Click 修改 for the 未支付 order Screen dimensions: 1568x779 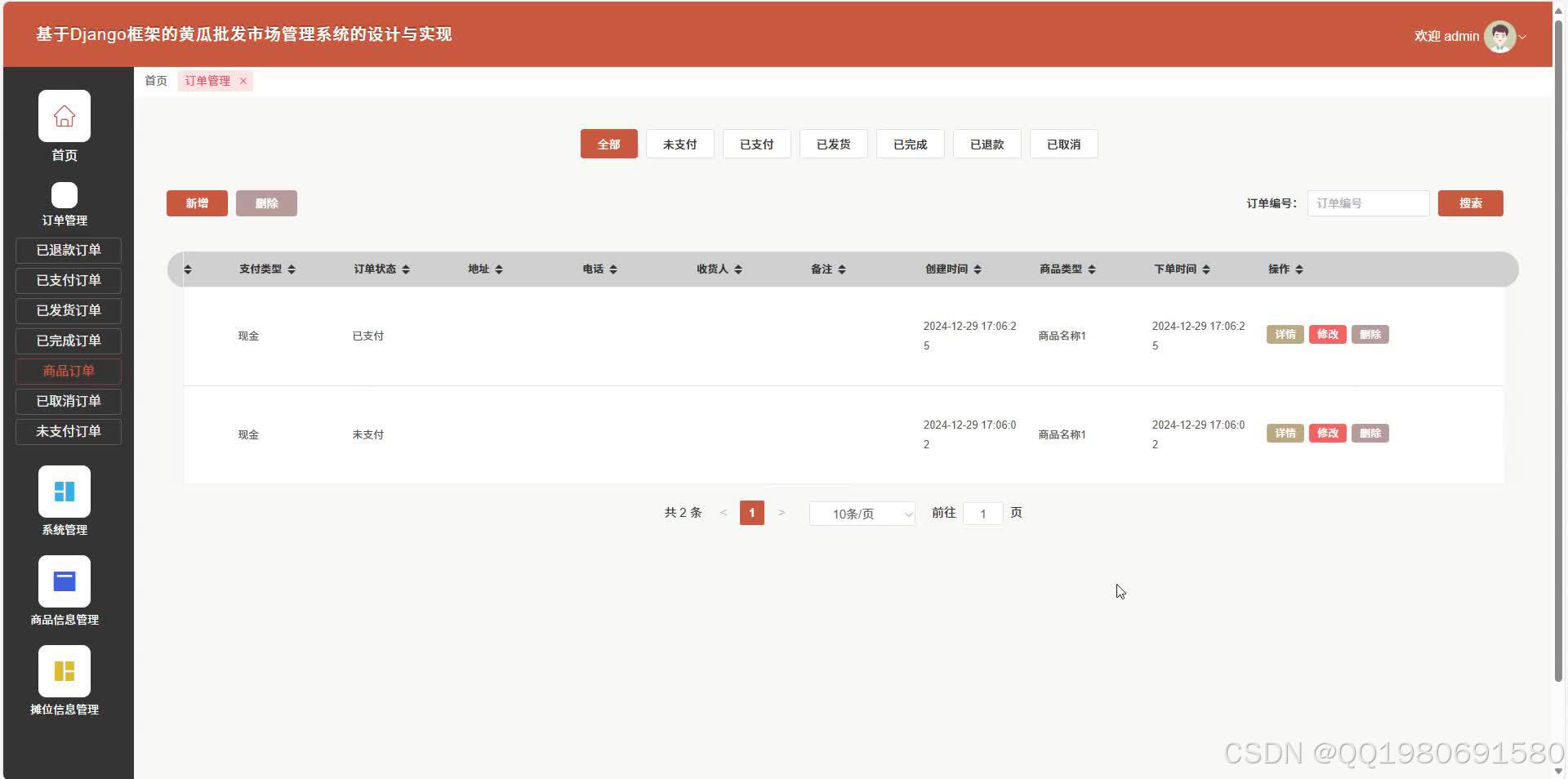coord(1327,434)
